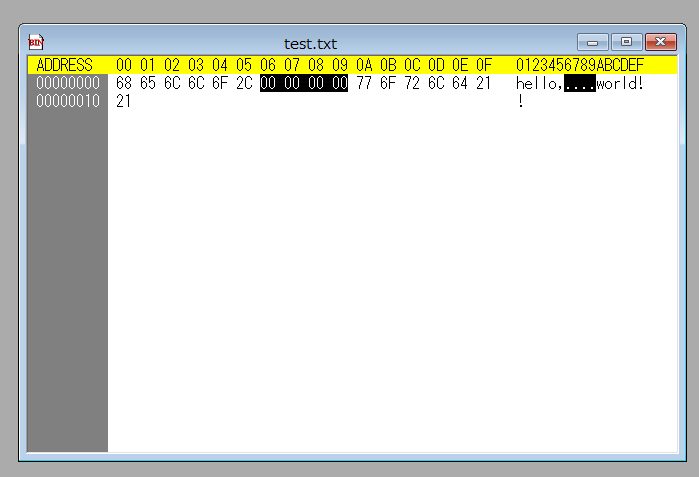The height and width of the screenshot is (477, 699).
Task: Select hex byte 64 in first row
Action: coord(461,83)
